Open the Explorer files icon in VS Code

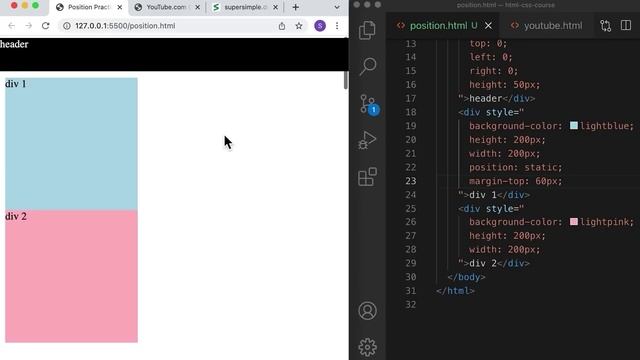(367, 30)
